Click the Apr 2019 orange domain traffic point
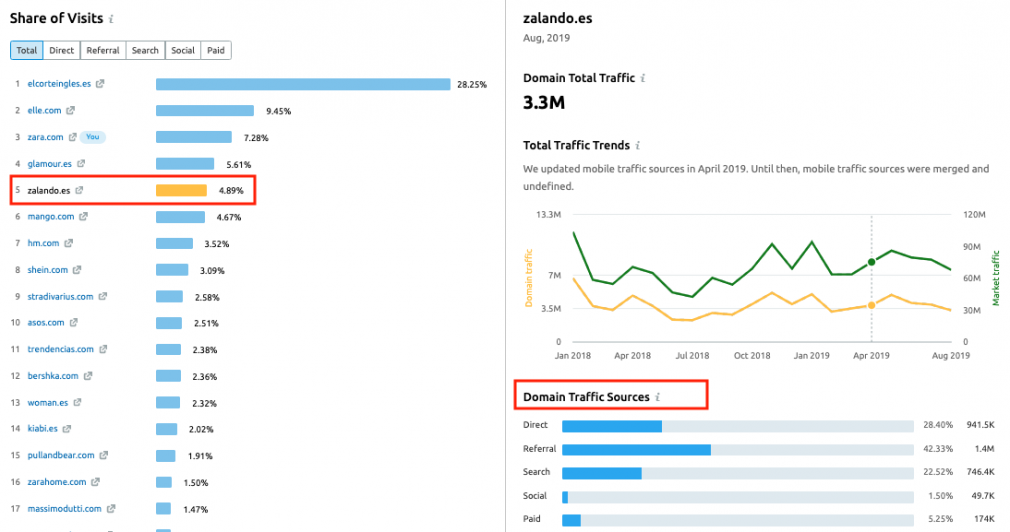 pyautogui.click(x=872, y=305)
